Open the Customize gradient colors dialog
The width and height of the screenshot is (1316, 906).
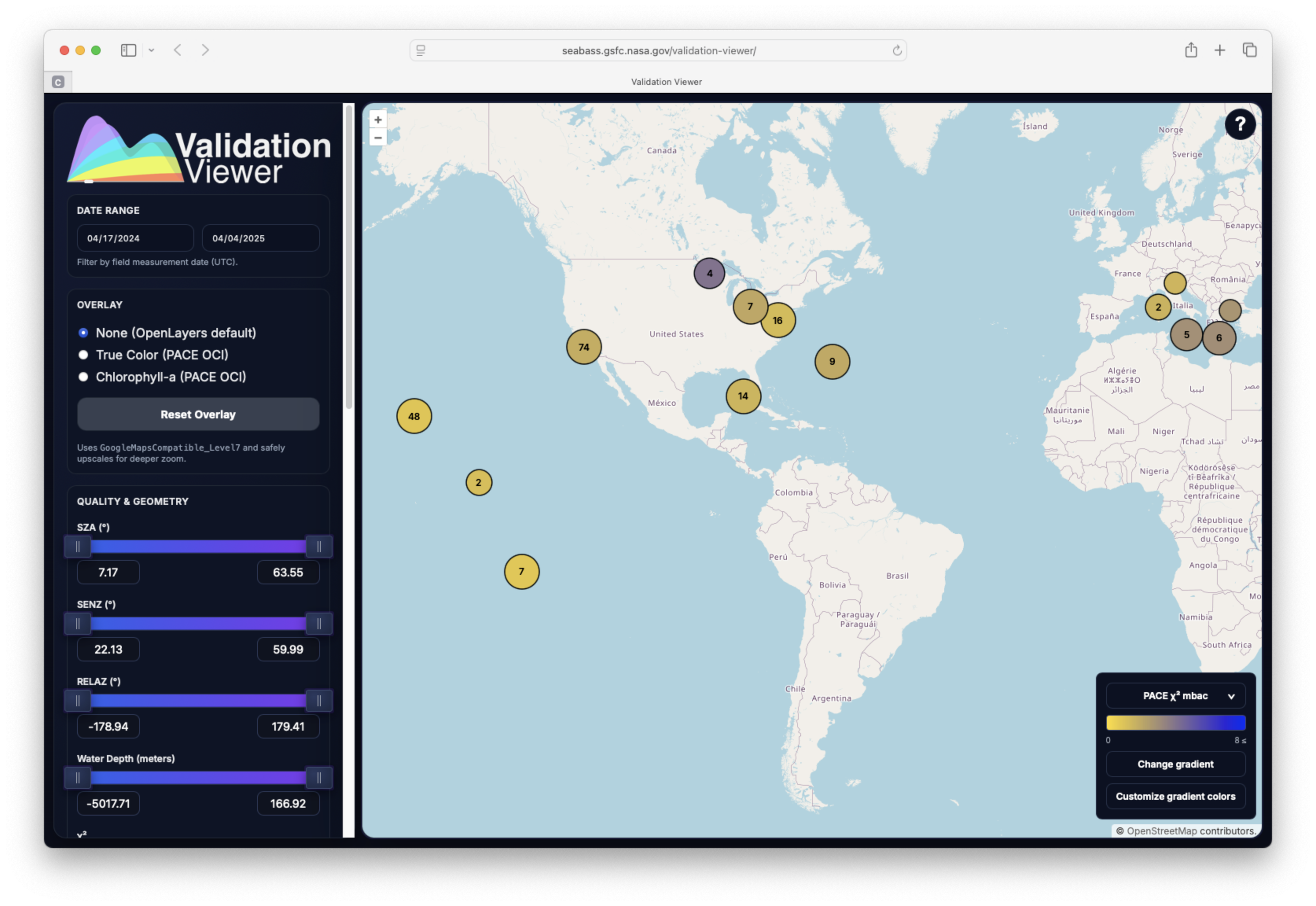[x=1175, y=796]
